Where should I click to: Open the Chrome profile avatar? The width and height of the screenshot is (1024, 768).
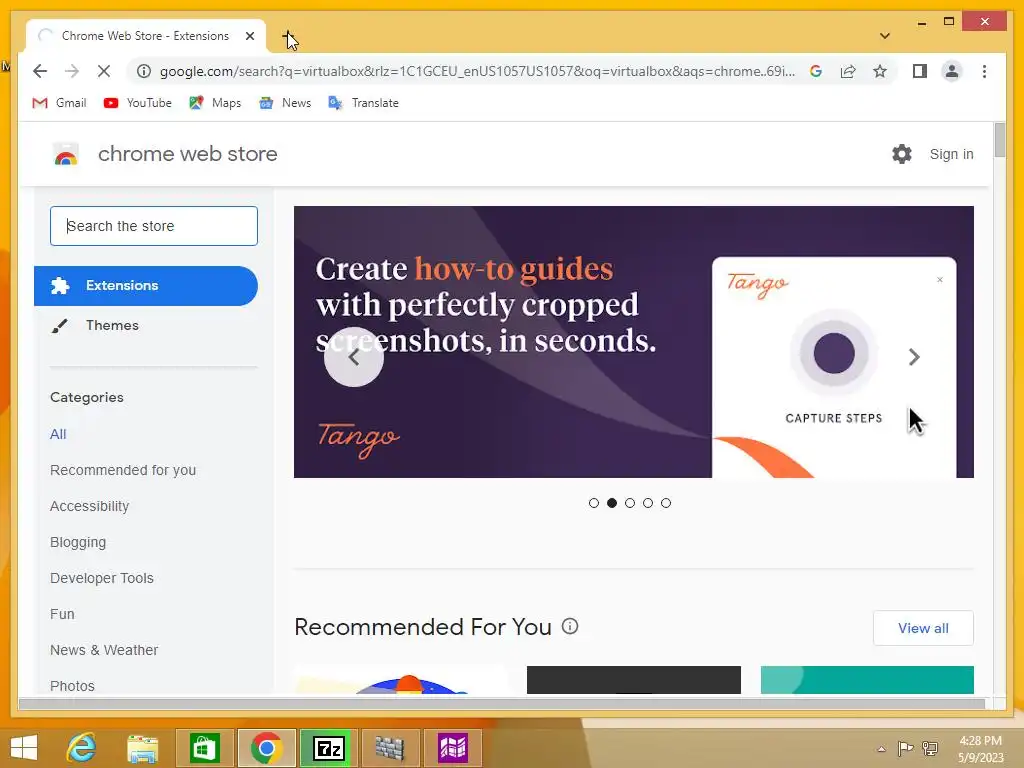coord(952,71)
